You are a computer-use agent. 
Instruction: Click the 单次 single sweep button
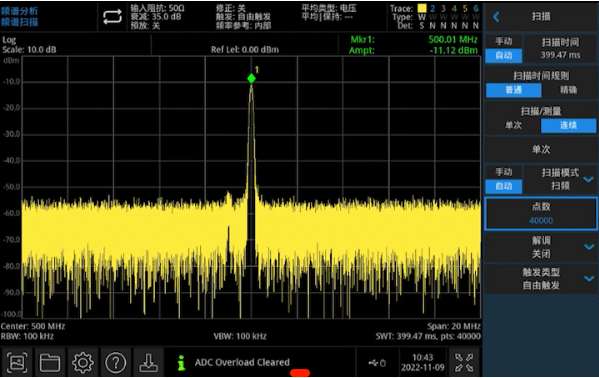pos(541,149)
